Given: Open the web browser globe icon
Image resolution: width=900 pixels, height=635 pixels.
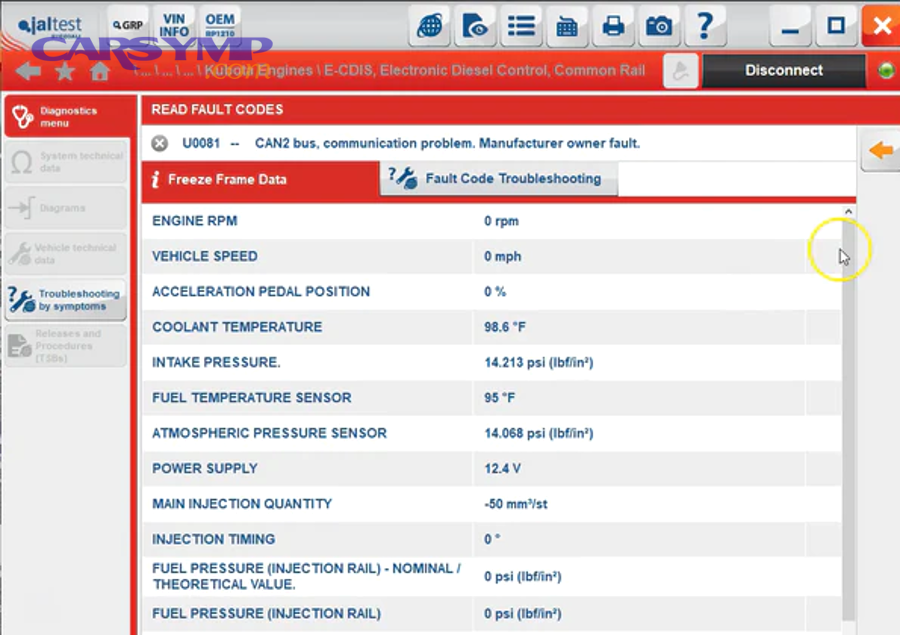Looking at the screenshot, I should pos(430,26).
